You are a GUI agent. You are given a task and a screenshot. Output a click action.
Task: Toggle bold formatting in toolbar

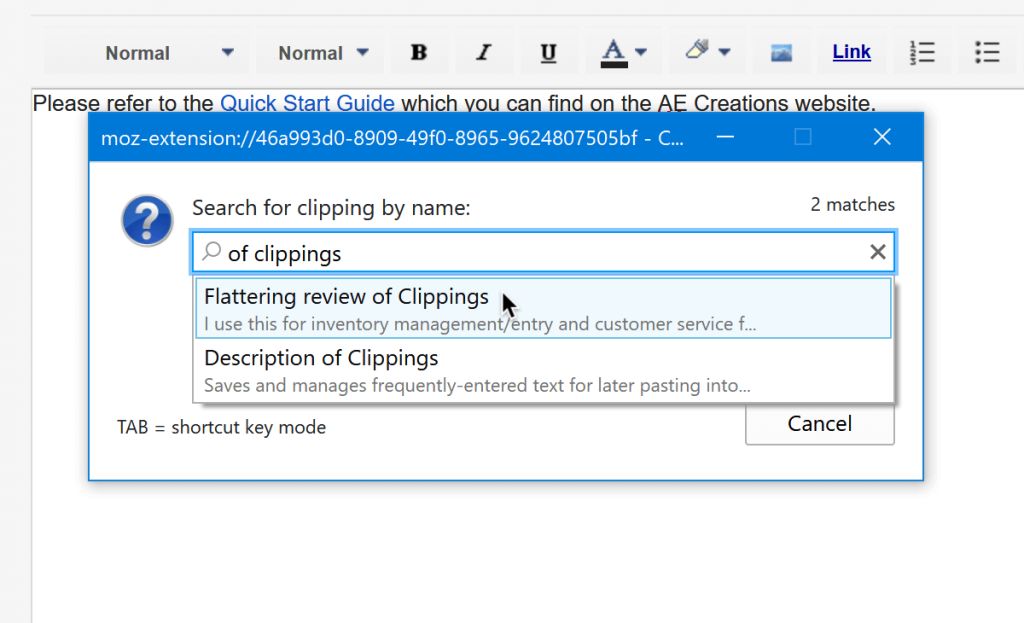[419, 53]
